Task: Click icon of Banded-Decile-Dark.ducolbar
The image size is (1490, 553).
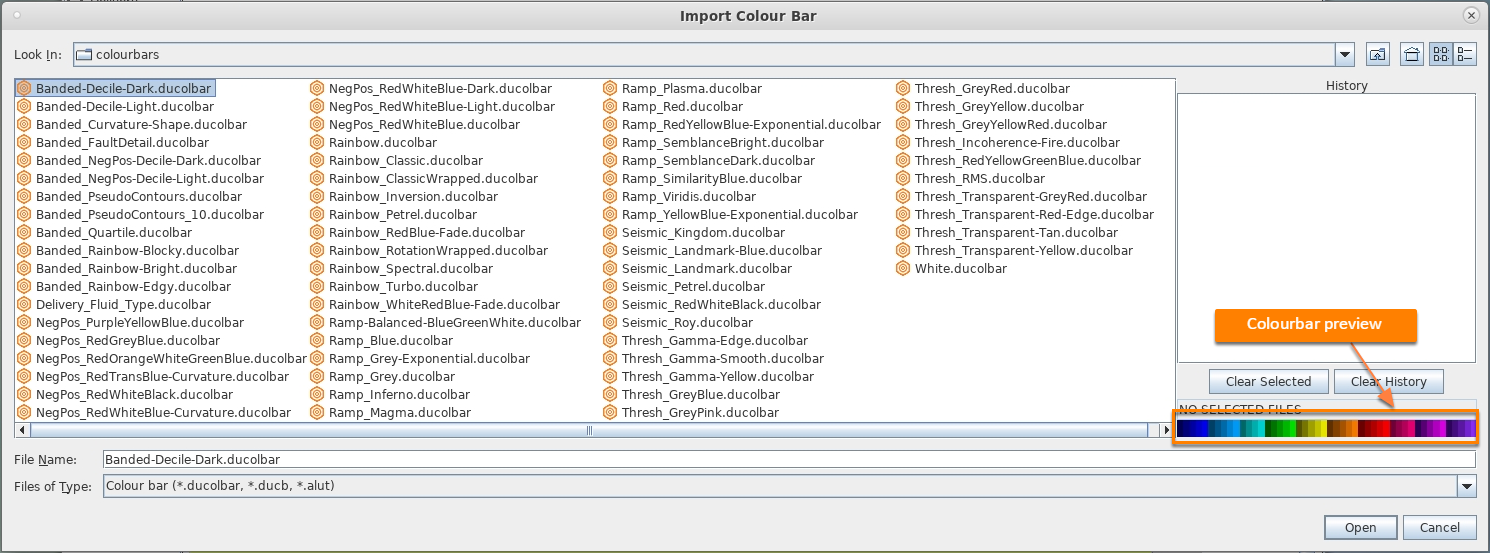Action: click(x=25, y=88)
